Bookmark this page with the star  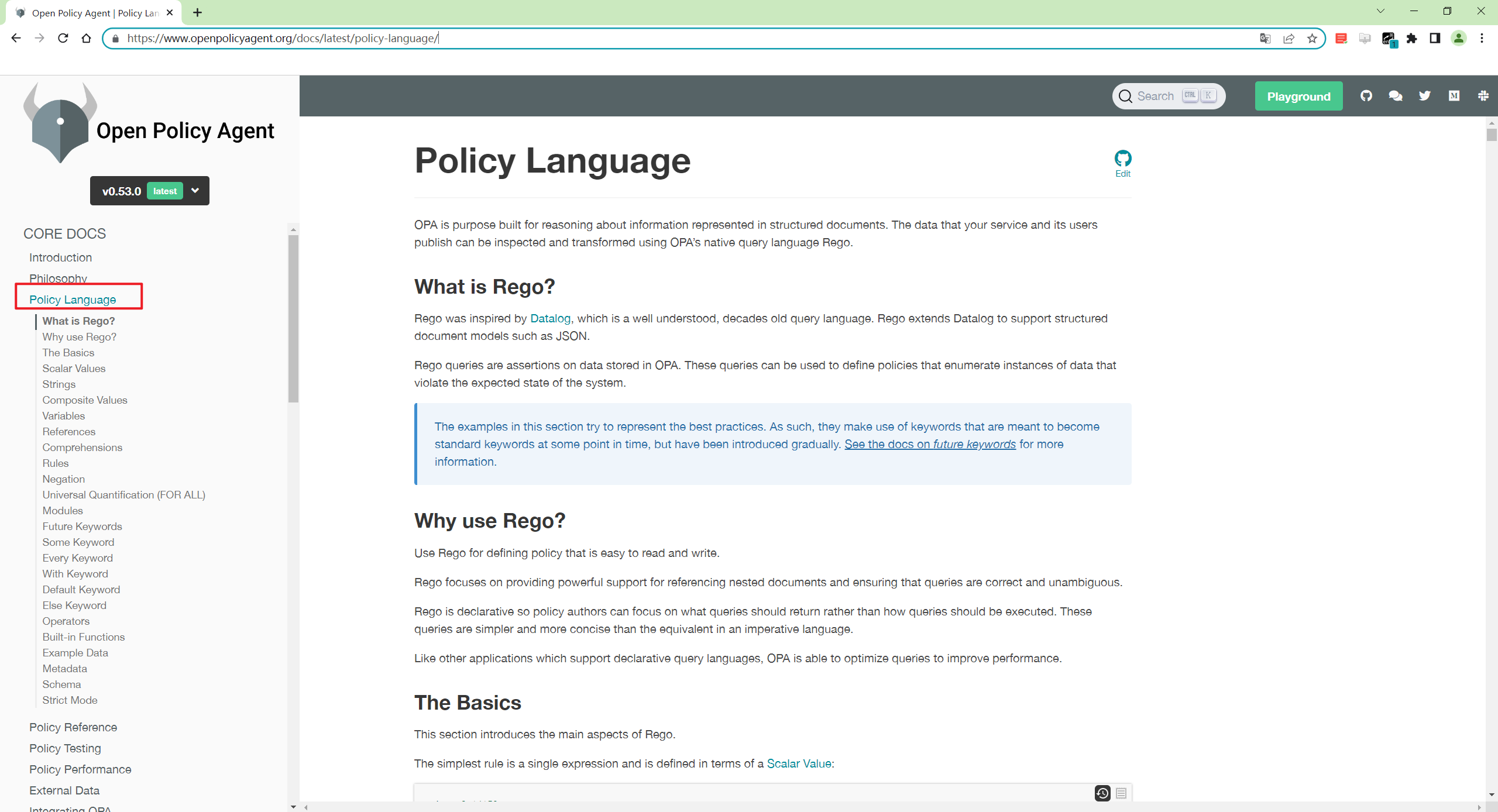[1312, 38]
